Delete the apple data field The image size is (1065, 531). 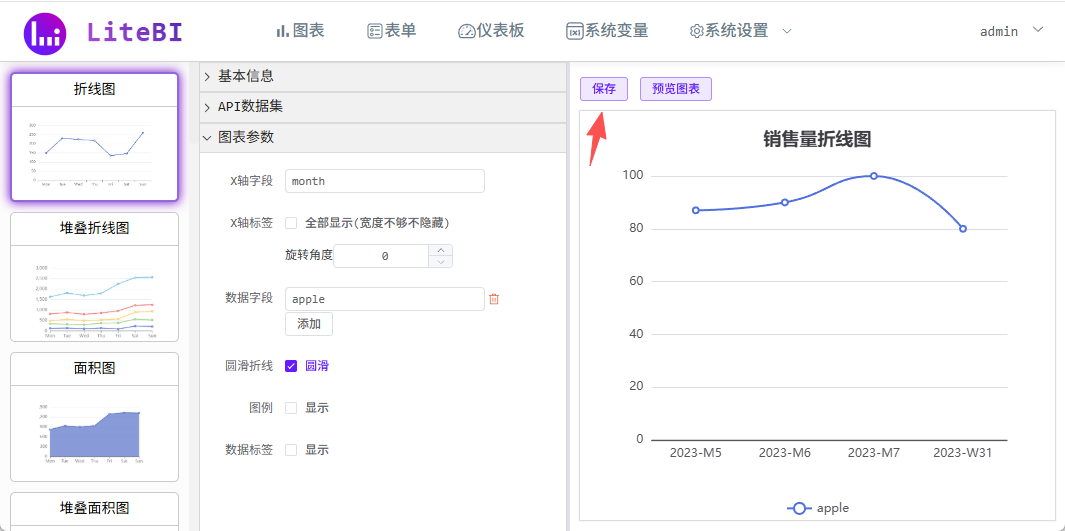[493, 299]
